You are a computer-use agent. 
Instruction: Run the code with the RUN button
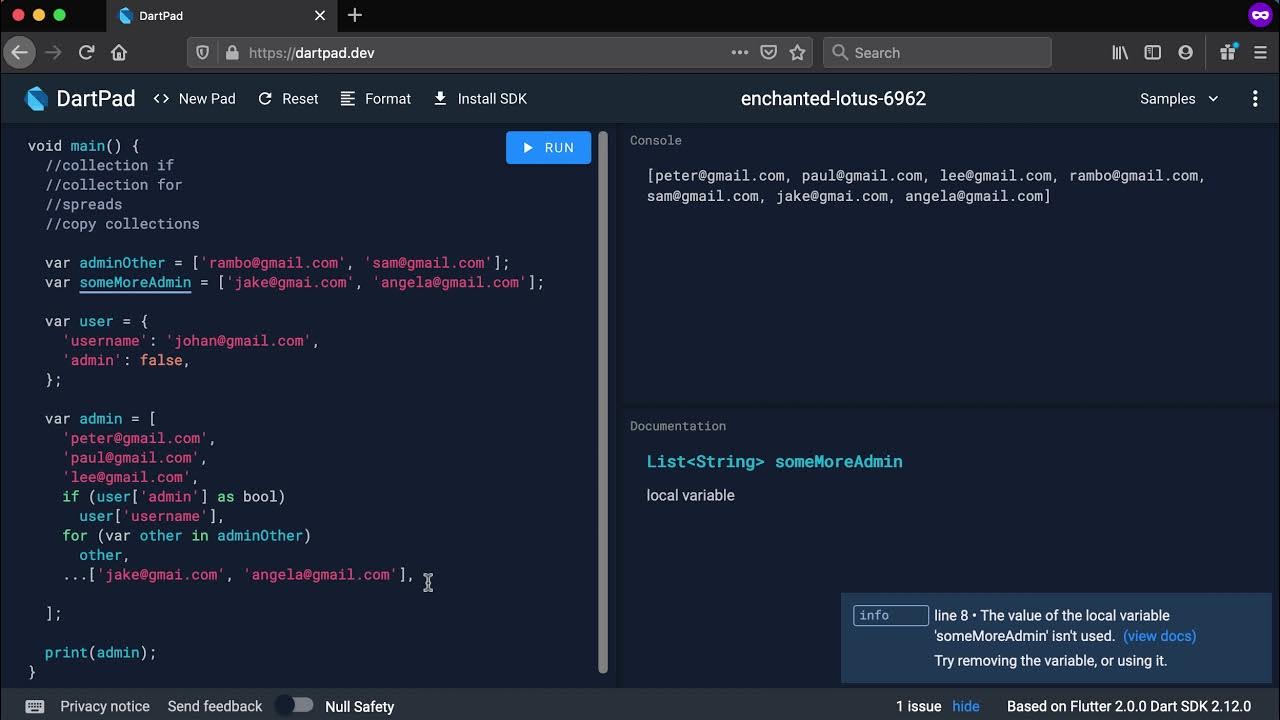coord(548,147)
